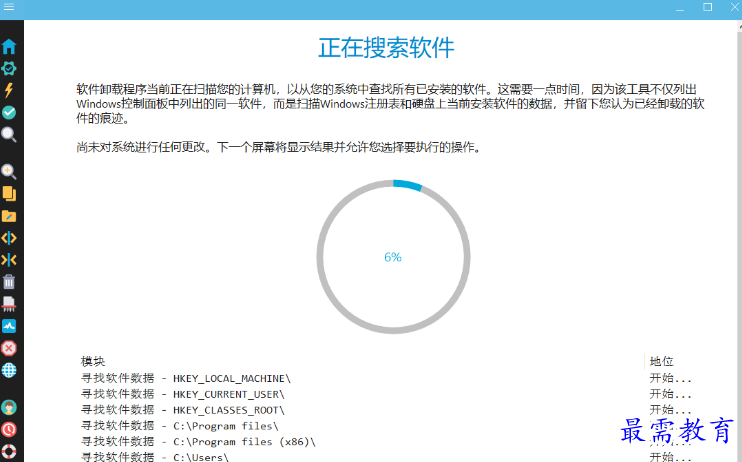Maximize the application window
The height and width of the screenshot is (462, 742).
point(707,7)
